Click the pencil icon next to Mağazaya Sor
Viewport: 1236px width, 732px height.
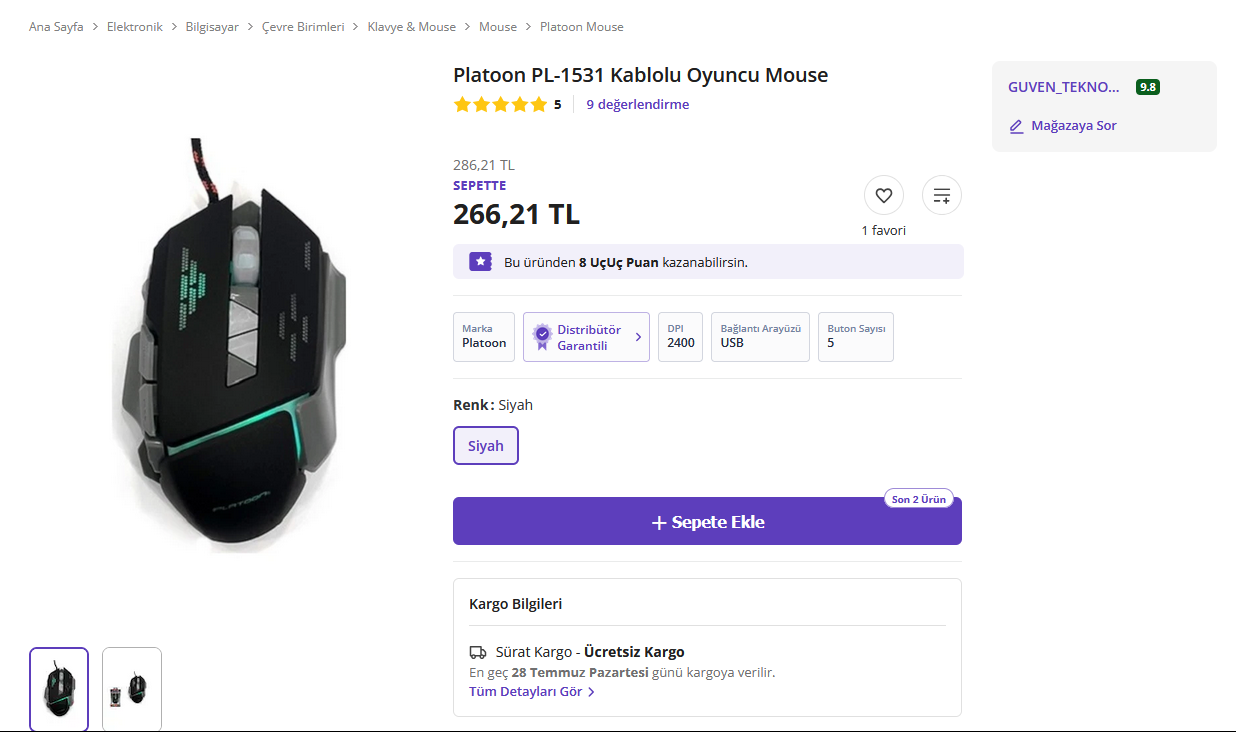1017,126
